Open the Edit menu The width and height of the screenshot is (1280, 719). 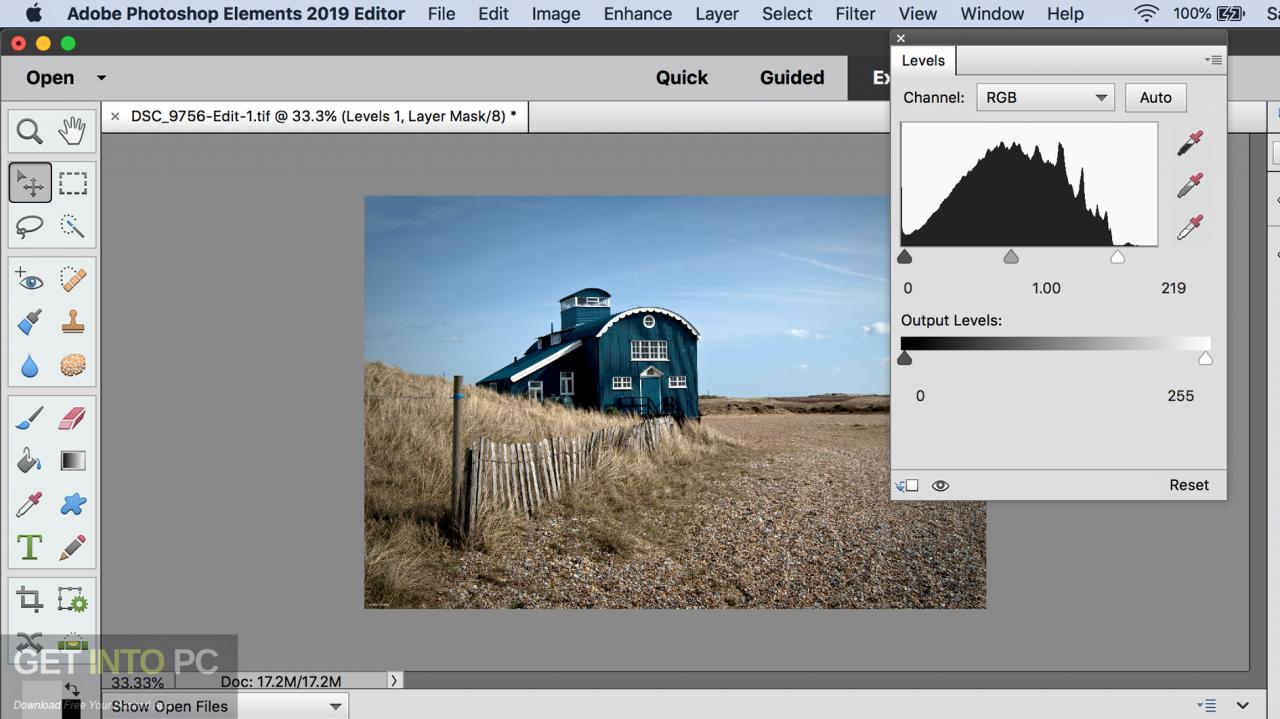click(493, 13)
